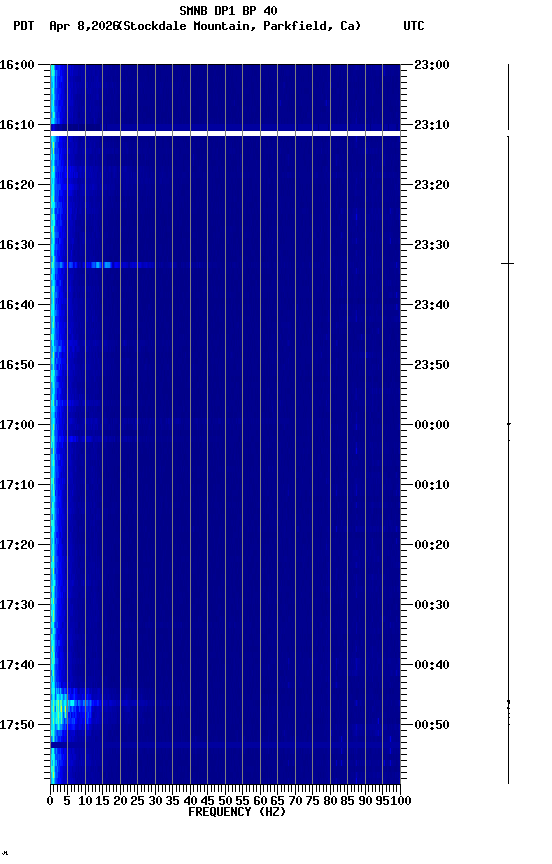Click the 70 Hz frequency axis label

click(295, 801)
